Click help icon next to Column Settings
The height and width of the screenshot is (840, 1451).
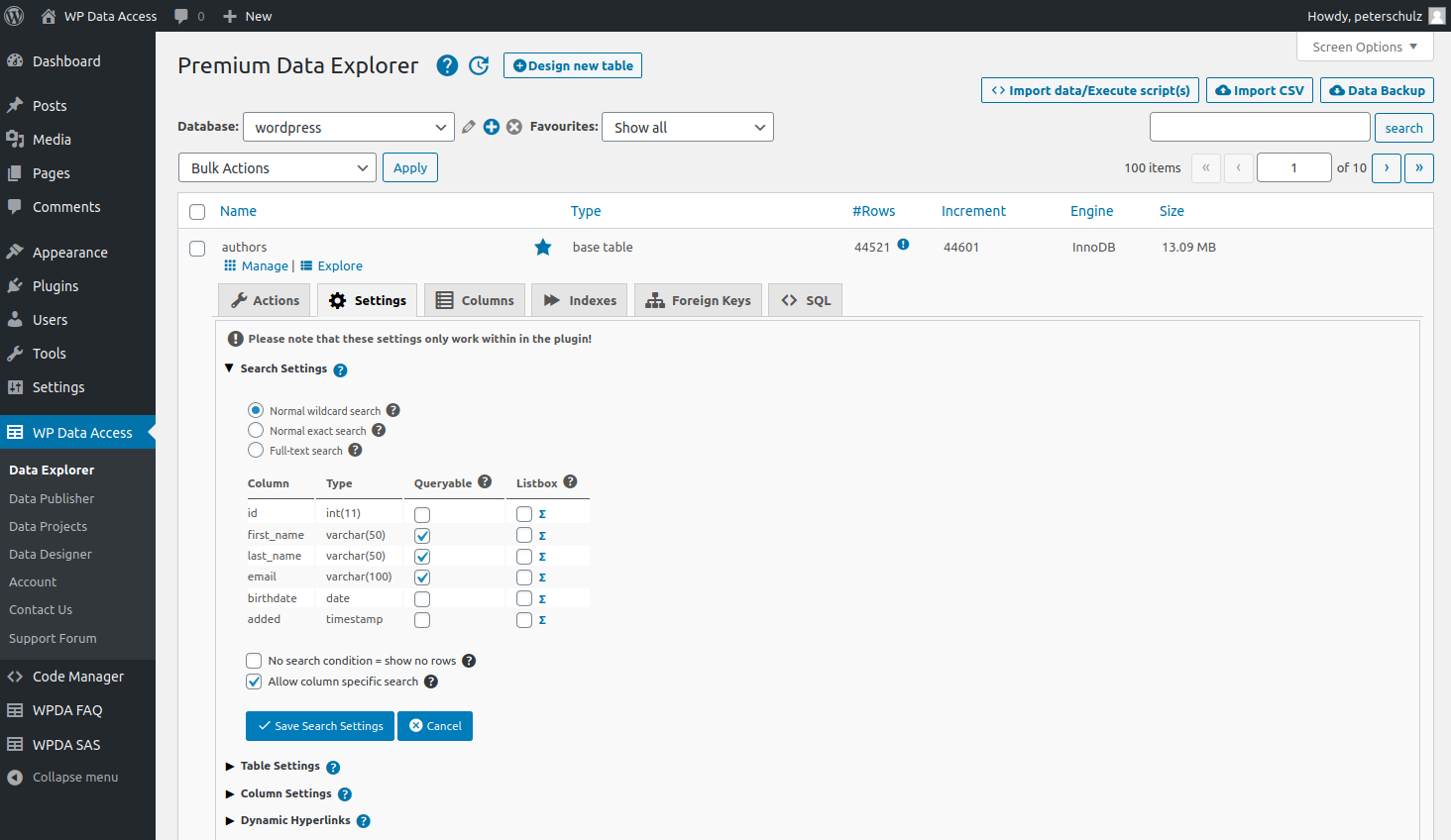pyautogui.click(x=345, y=794)
